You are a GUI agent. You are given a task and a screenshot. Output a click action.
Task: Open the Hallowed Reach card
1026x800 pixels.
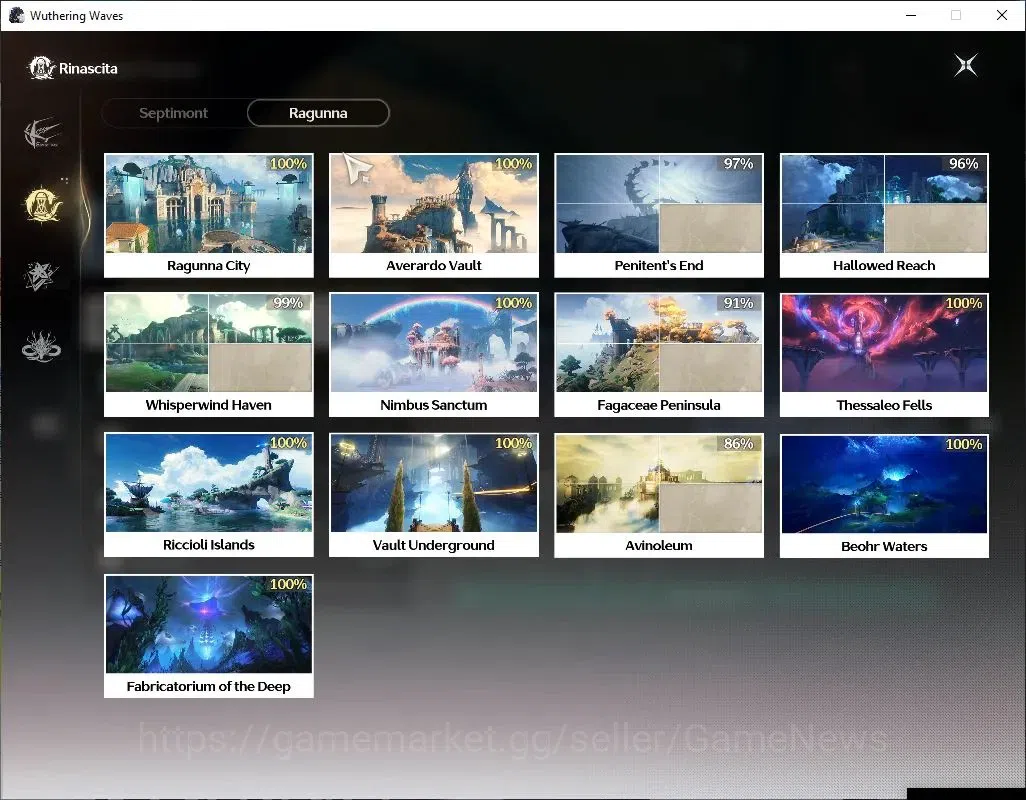884,215
